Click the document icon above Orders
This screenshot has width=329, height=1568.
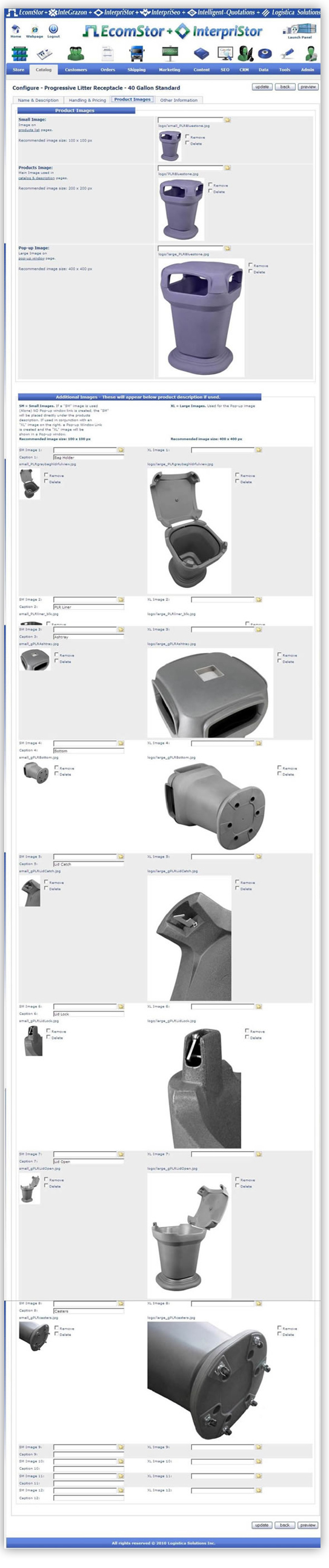pos(108,54)
